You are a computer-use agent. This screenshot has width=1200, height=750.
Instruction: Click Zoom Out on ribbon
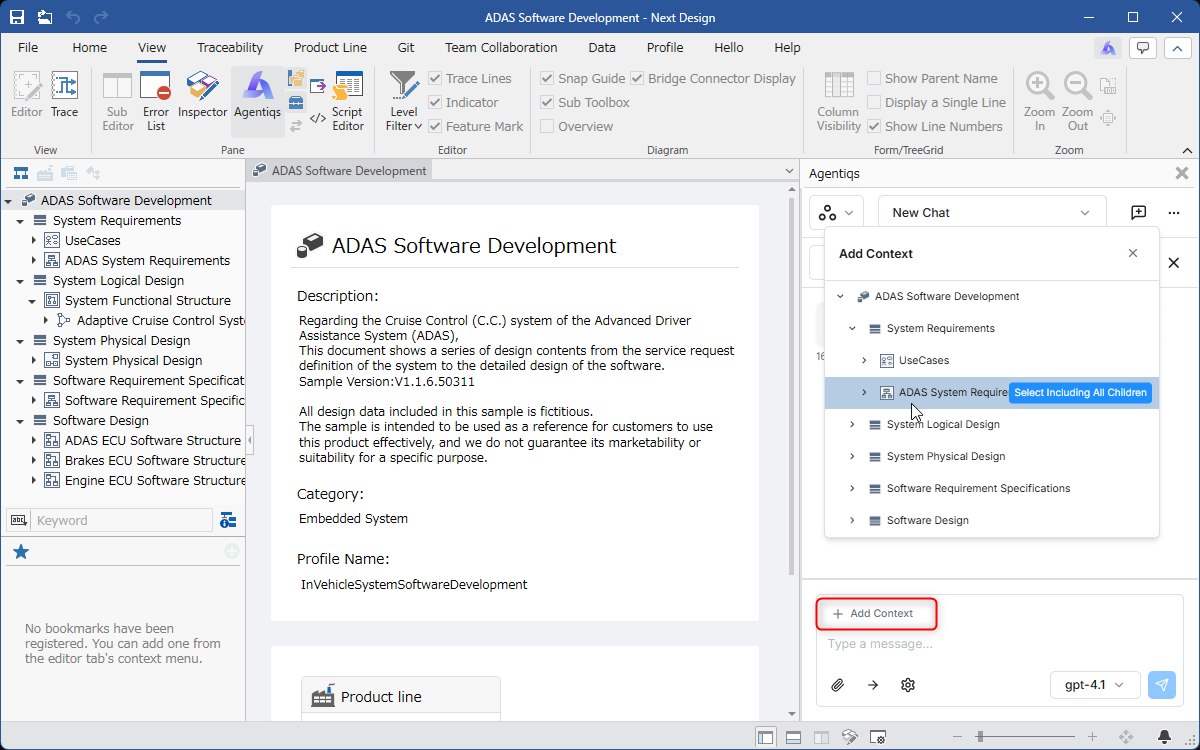[1077, 101]
